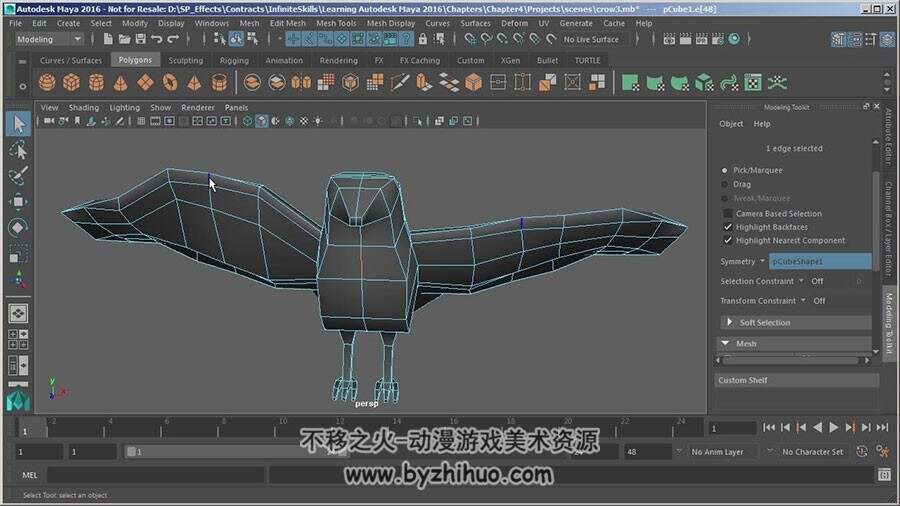The image size is (900, 506).
Task: Click the pCubeShape1 symmetry field
Action: [820, 261]
